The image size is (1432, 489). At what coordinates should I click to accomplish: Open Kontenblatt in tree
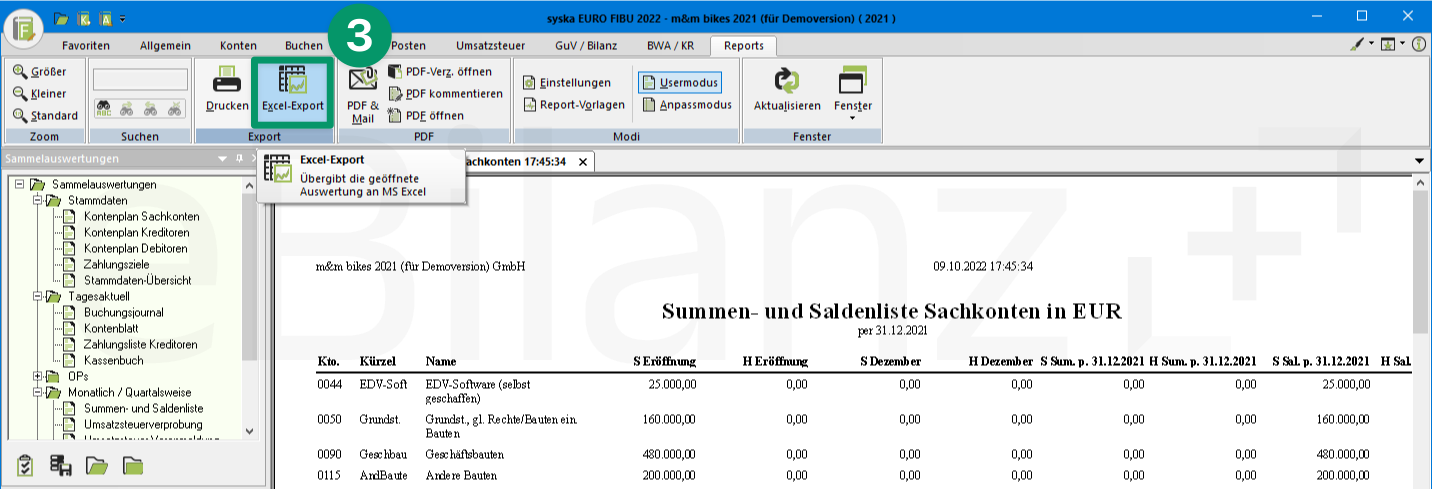(111, 328)
